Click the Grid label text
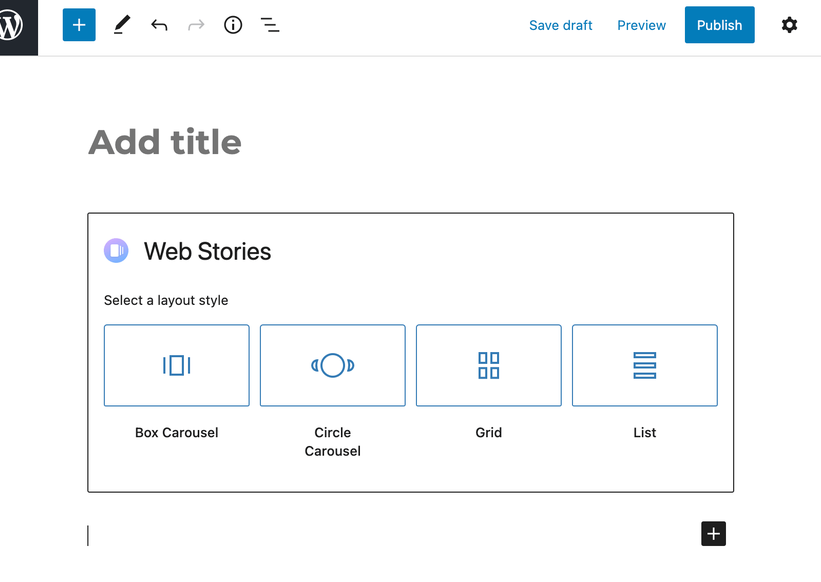The height and width of the screenshot is (582, 821). coord(489,433)
